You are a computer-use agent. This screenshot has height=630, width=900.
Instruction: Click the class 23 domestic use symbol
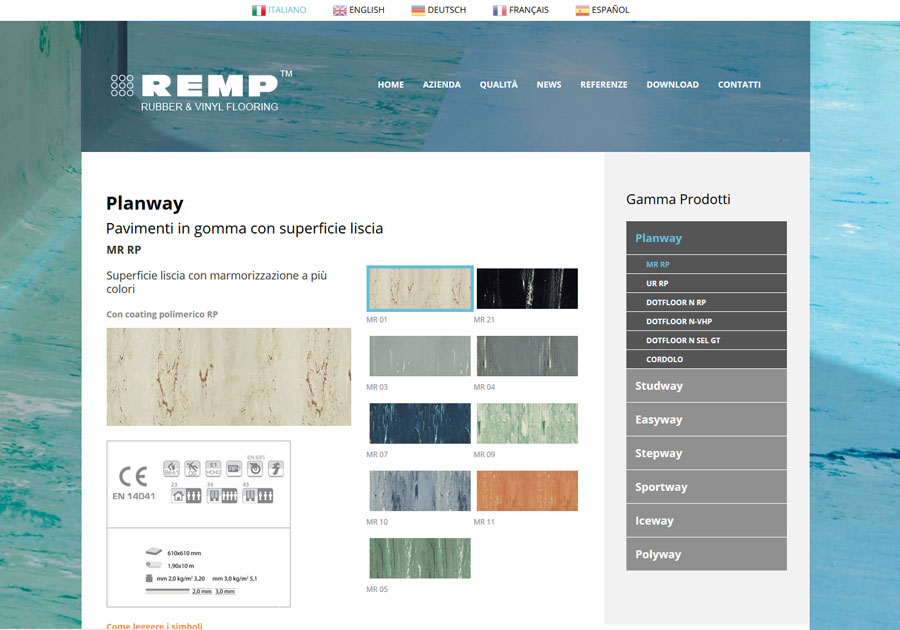pos(186,495)
